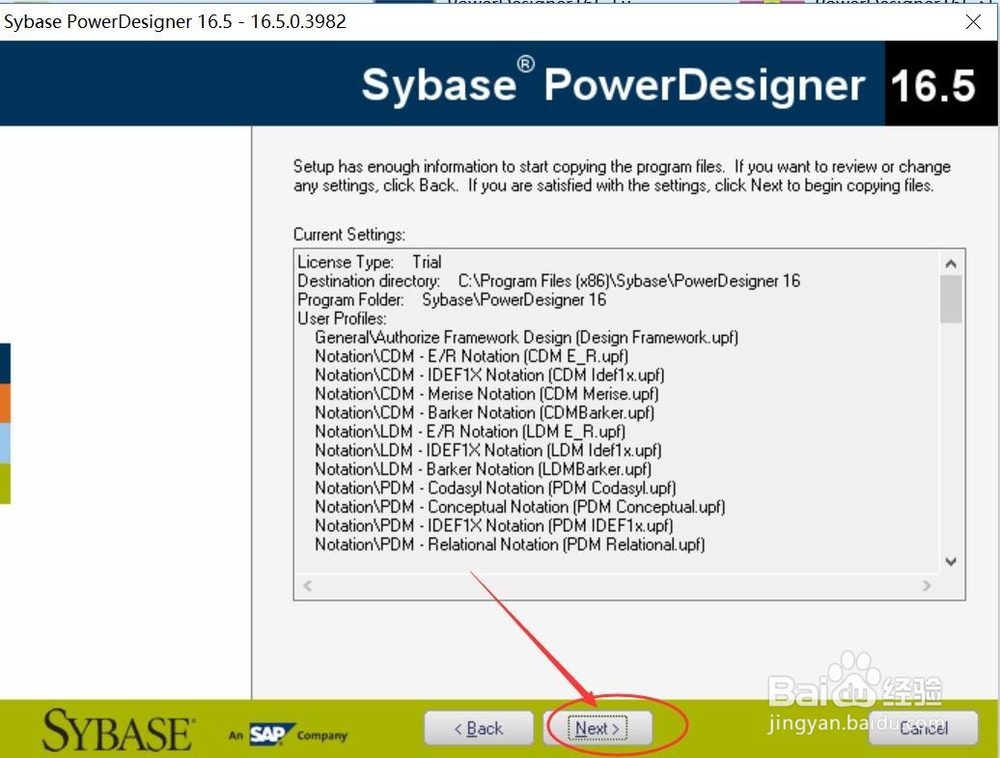Screen dimensions: 1000x758
Task: Click the horizontal scroll right arrow
Action: point(927,585)
